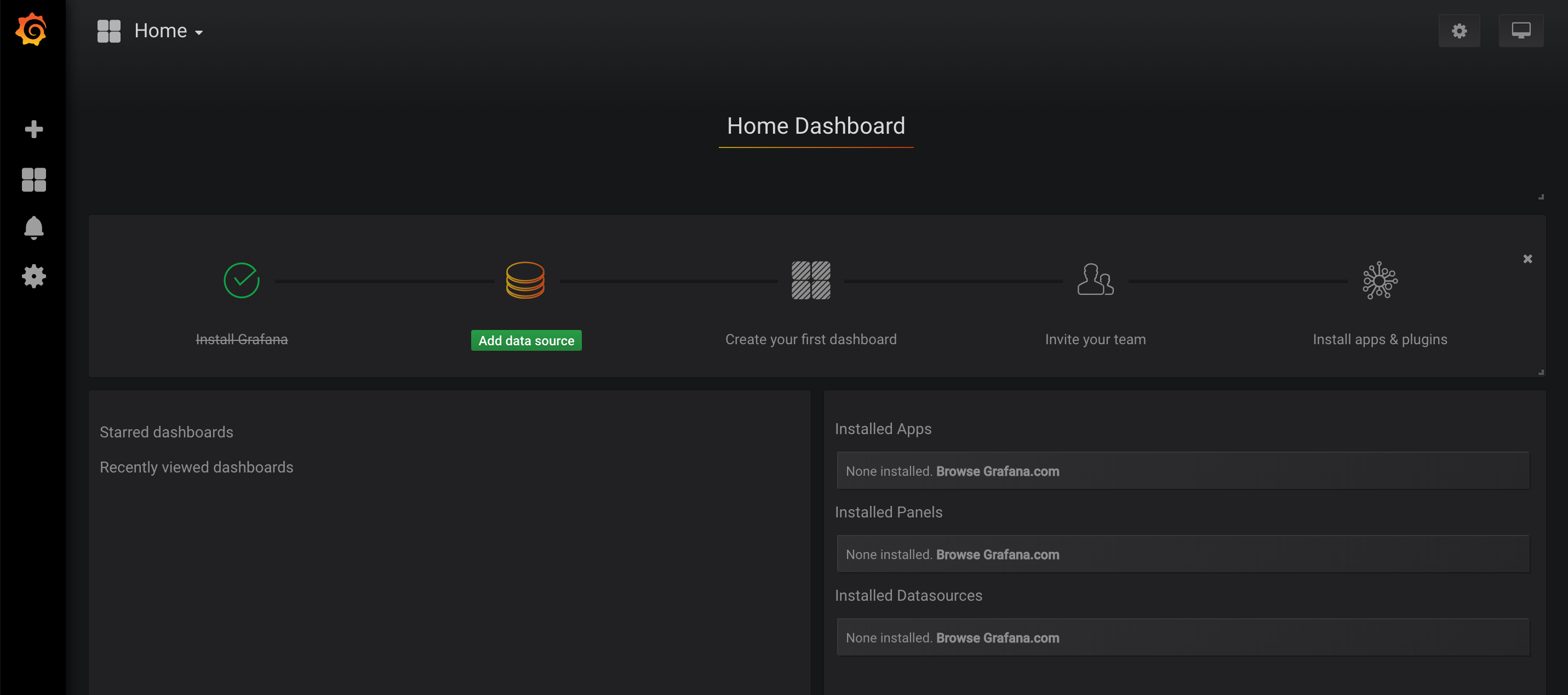Click the Installed Apps heading

883,429
